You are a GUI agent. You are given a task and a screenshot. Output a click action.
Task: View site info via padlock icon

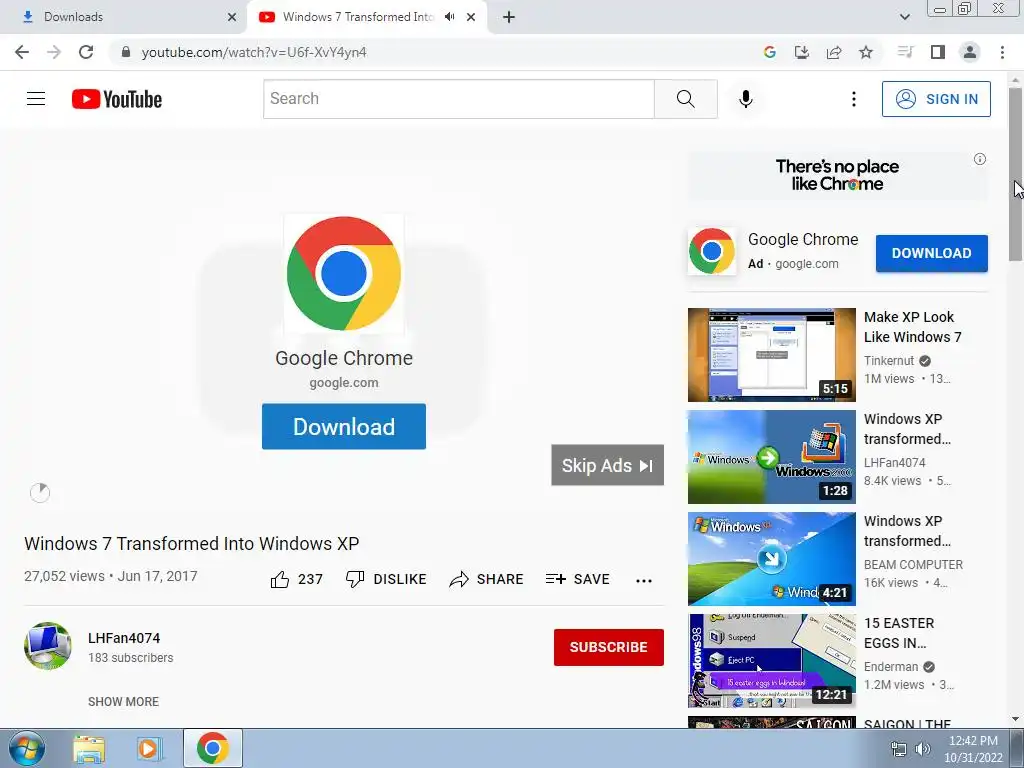126,52
